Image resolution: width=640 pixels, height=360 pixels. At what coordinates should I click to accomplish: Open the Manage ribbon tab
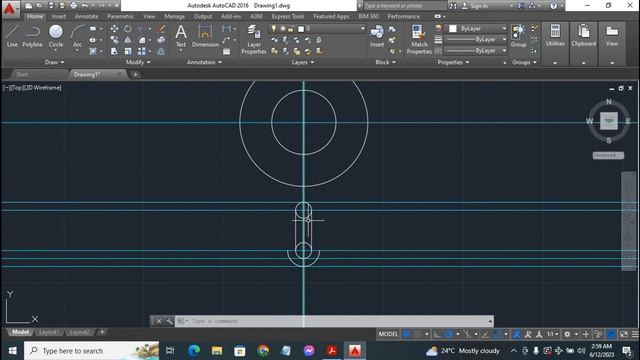pos(174,16)
